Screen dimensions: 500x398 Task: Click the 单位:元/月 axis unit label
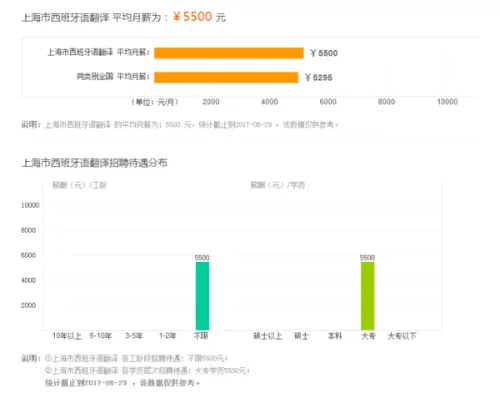(155, 102)
